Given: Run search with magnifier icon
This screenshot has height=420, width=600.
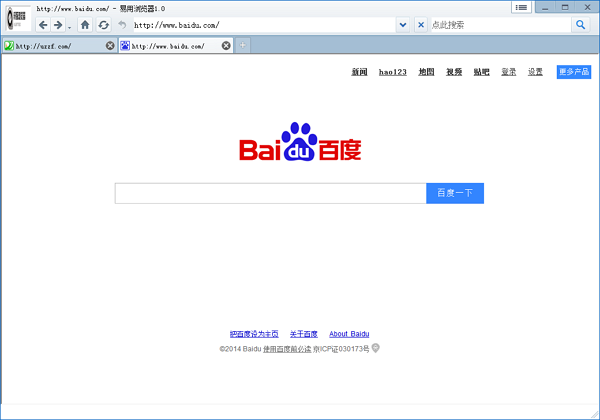Looking at the screenshot, I should (580, 25).
